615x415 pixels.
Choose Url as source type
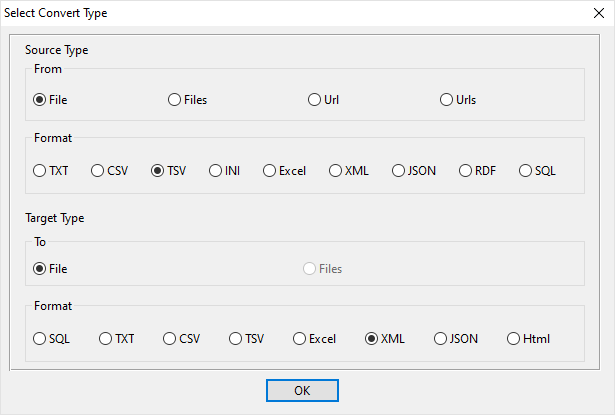(315, 100)
